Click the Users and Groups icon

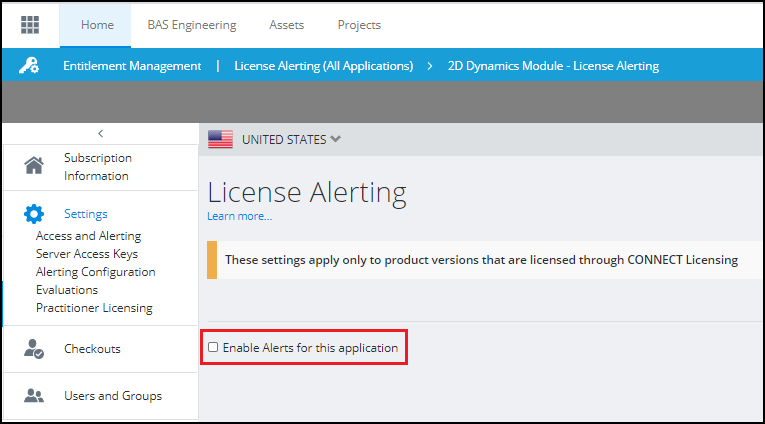[x=34, y=396]
